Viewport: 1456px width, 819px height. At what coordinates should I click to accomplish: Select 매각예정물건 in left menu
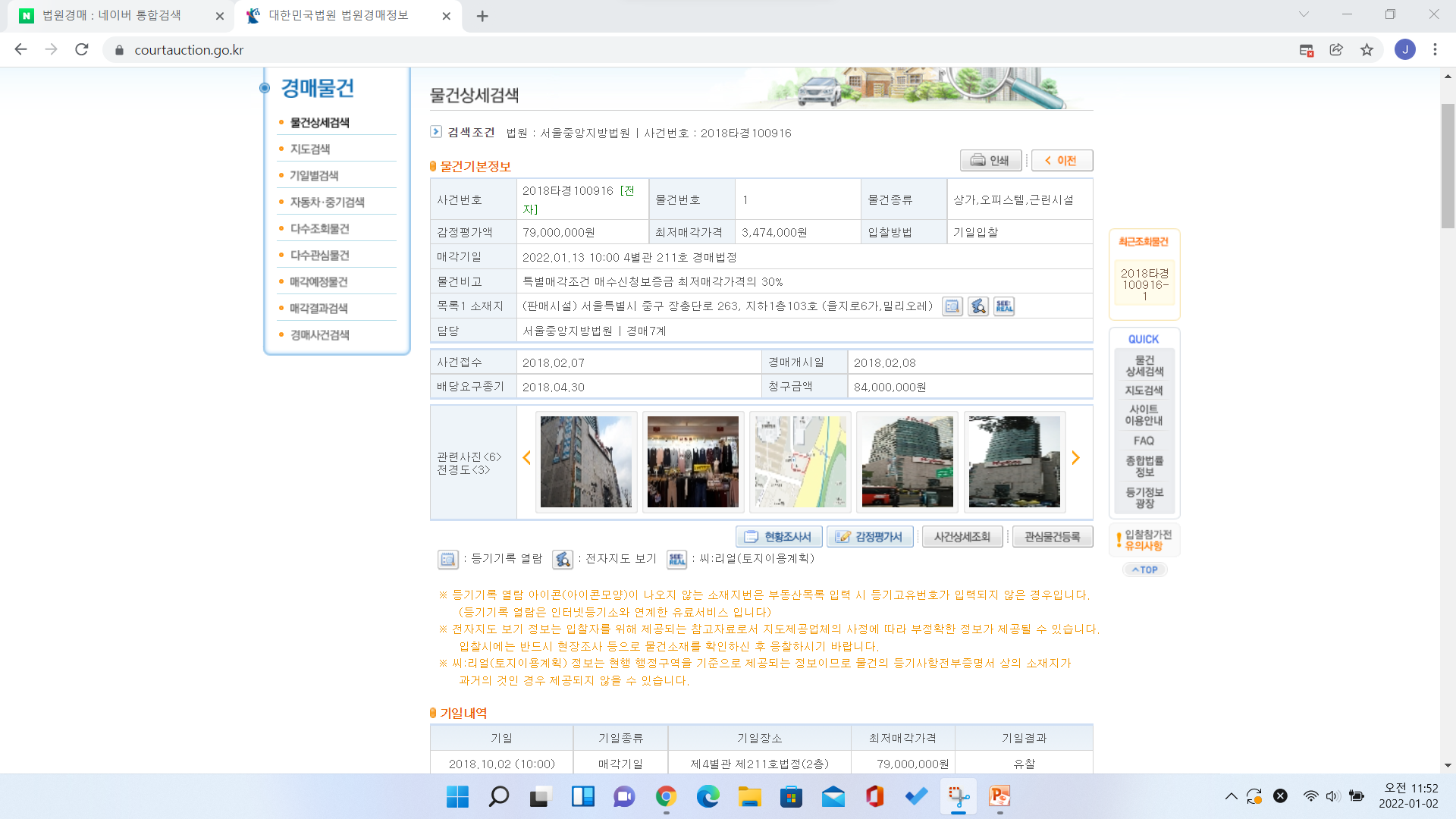[318, 282]
